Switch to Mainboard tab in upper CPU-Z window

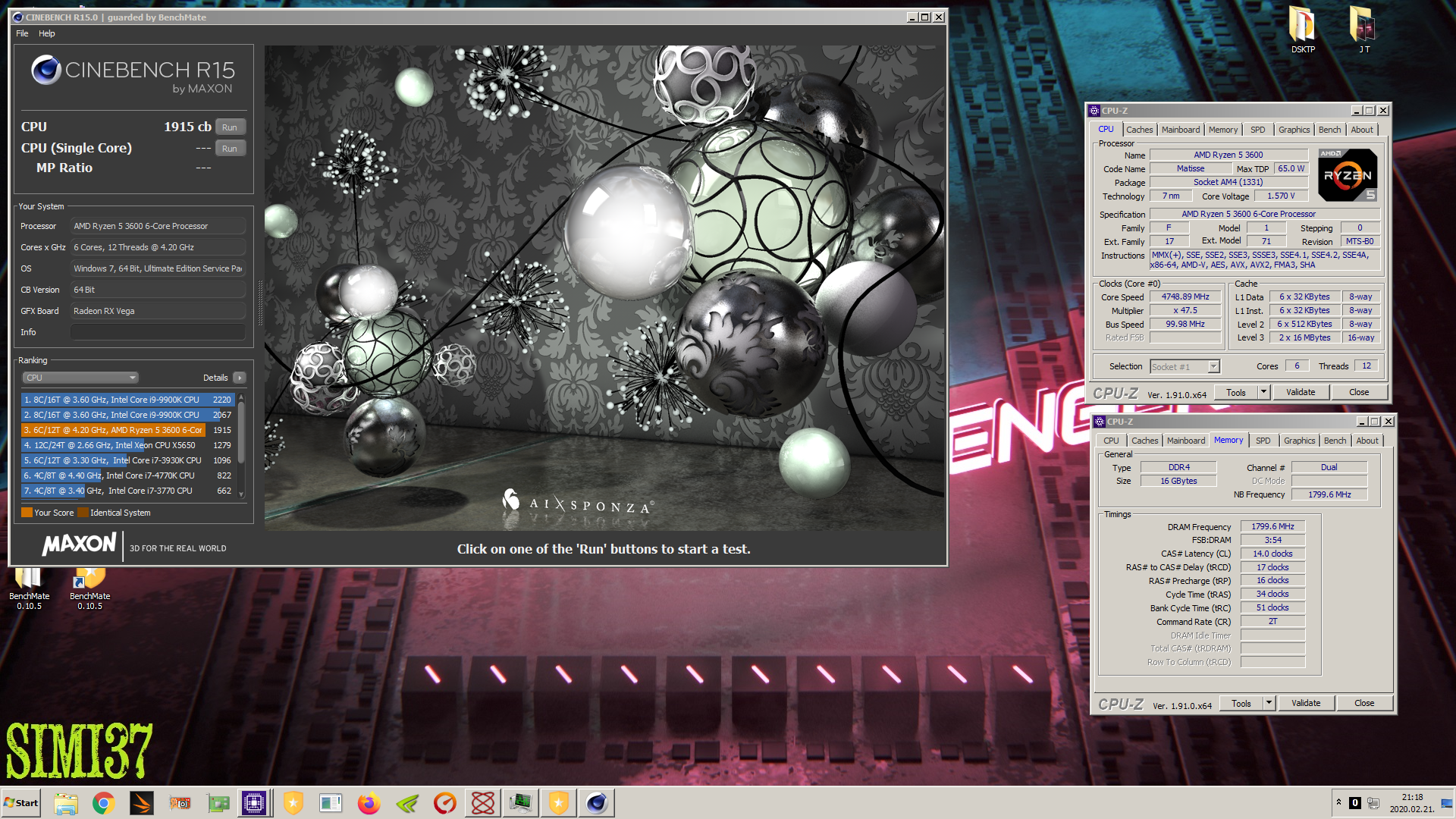(1181, 130)
